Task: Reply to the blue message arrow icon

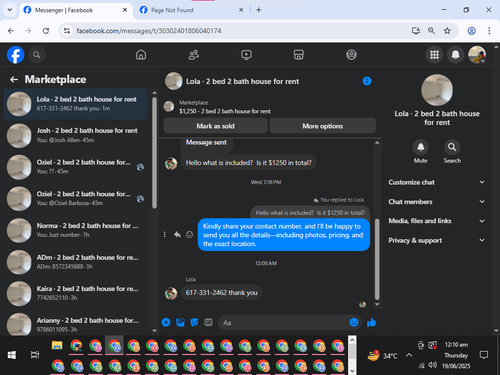Action: [x=177, y=235]
